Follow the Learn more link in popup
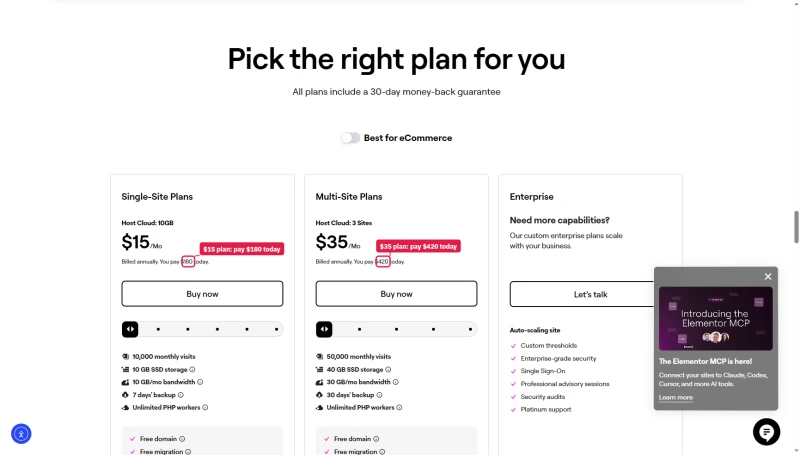 pyautogui.click(x=676, y=397)
